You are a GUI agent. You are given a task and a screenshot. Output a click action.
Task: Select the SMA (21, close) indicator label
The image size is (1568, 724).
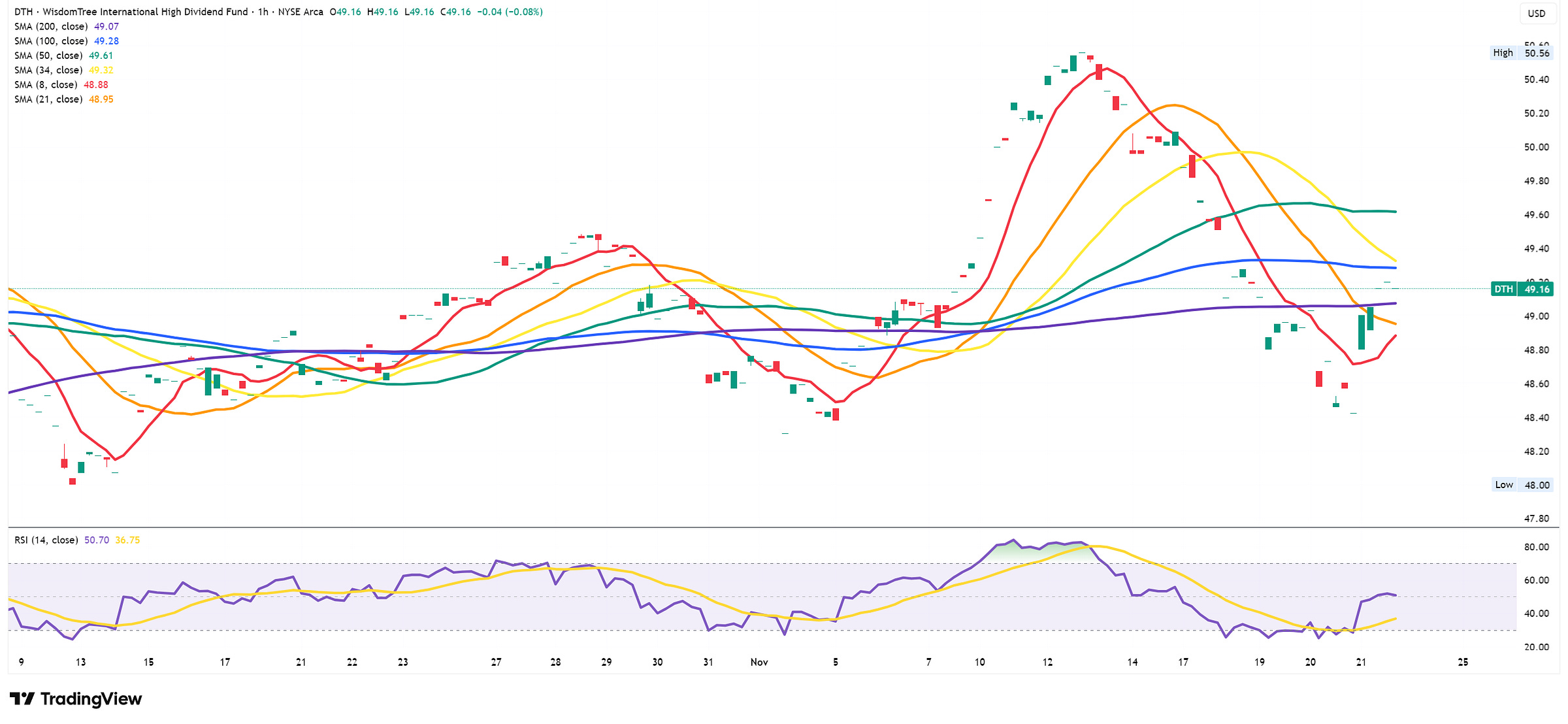click(x=48, y=99)
